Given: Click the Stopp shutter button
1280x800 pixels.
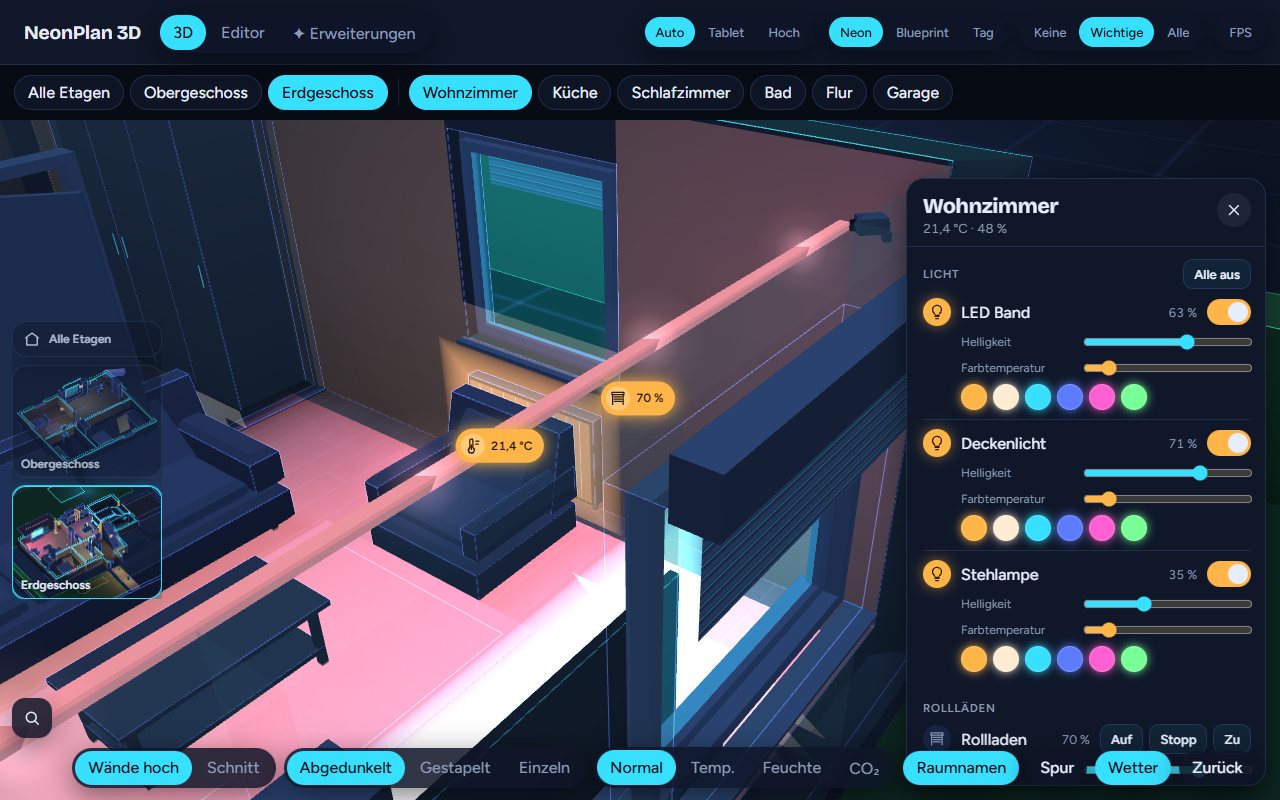Looking at the screenshot, I should click(1178, 739).
